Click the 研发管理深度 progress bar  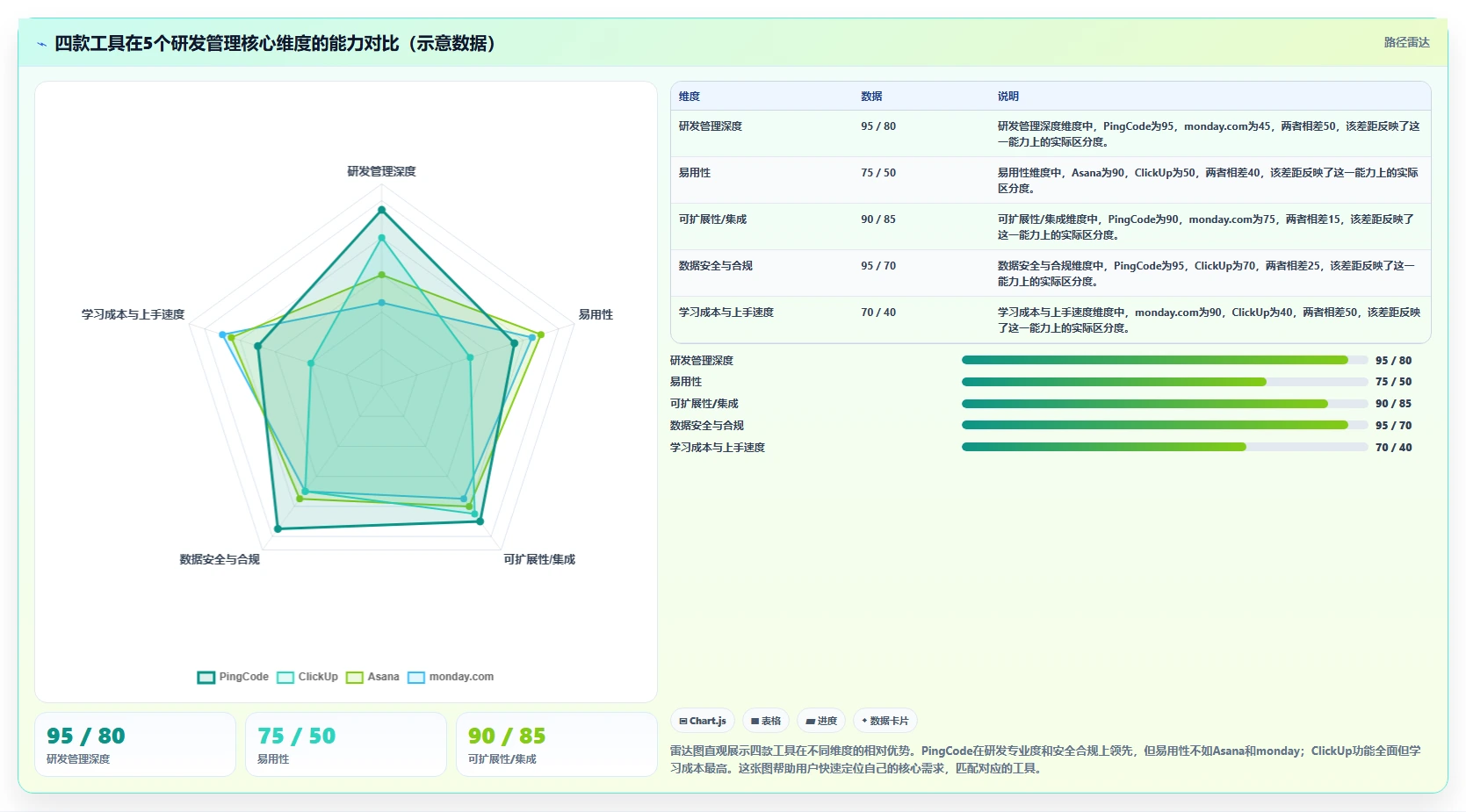coord(1165,360)
